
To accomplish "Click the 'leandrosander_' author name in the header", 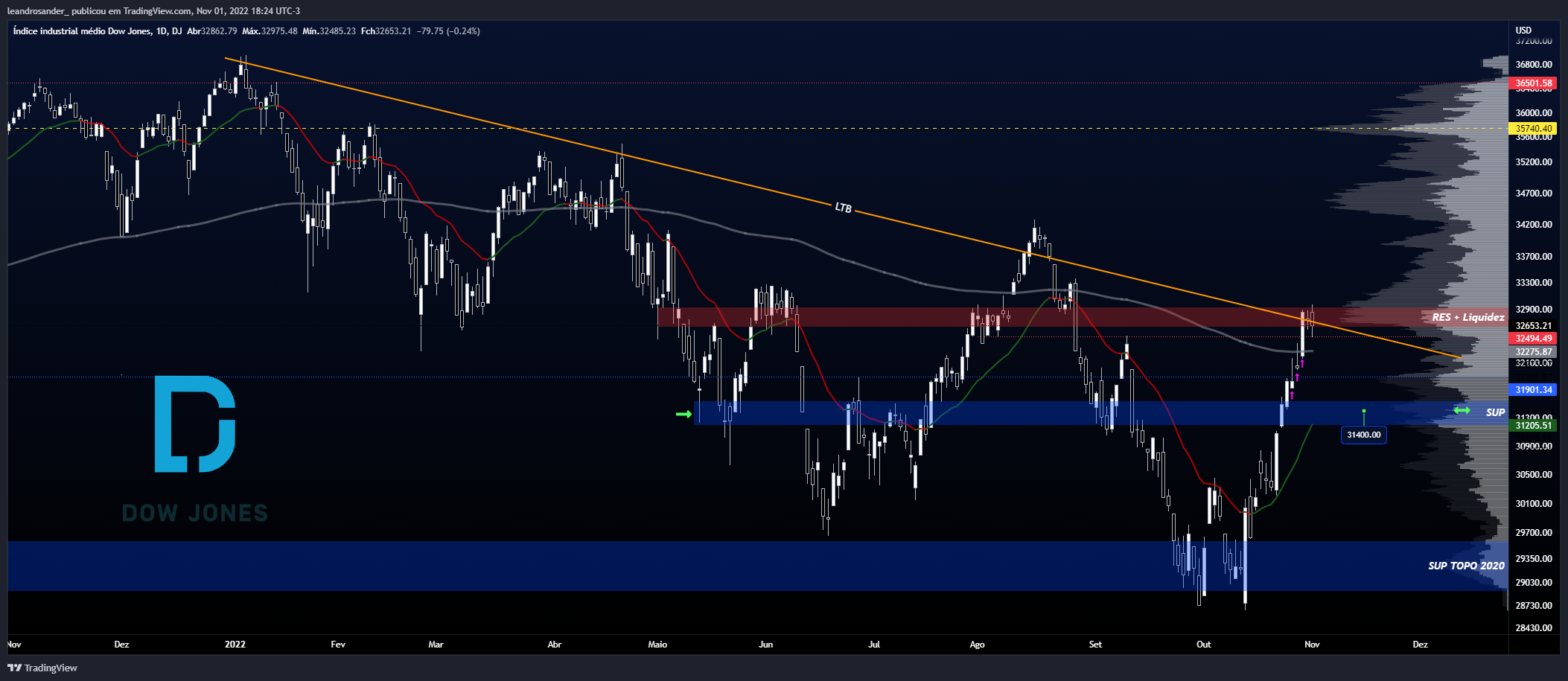I will (x=37, y=10).
